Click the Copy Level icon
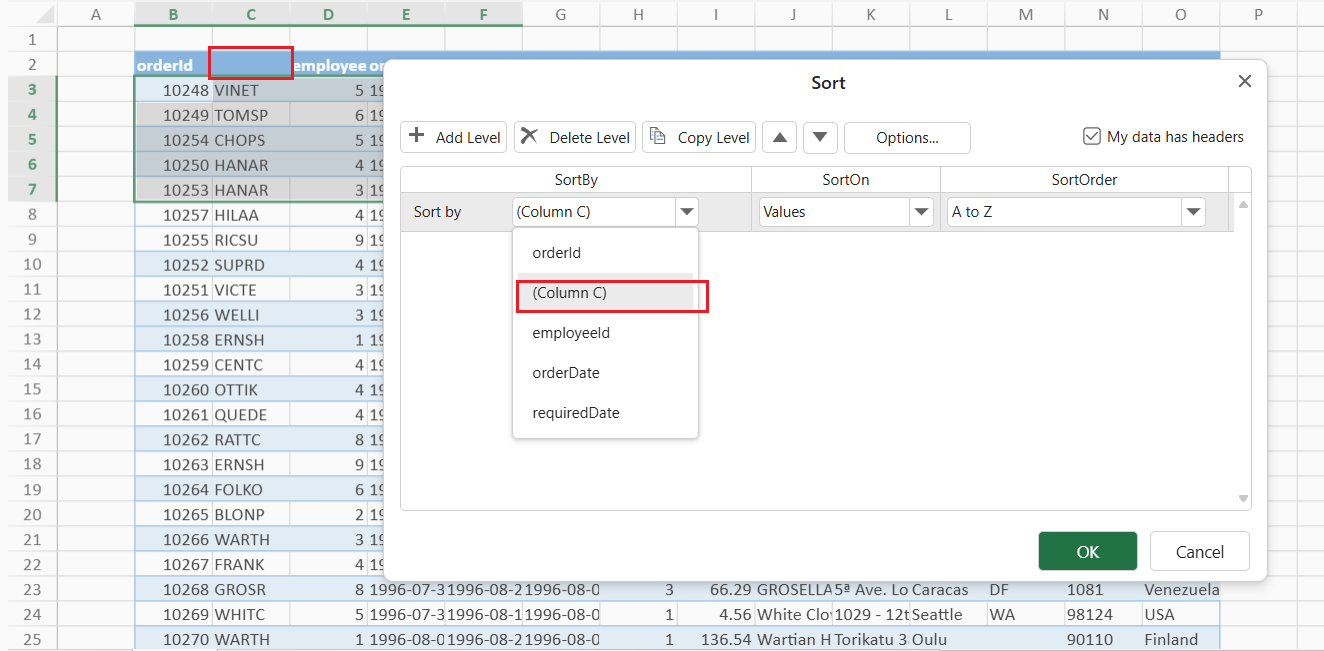This screenshot has height=651, width=1324. [658, 137]
